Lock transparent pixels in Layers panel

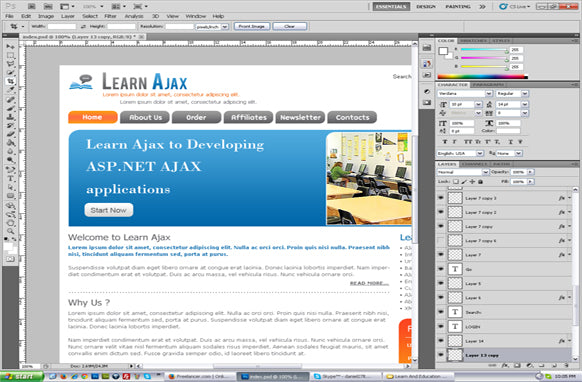(456, 182)
